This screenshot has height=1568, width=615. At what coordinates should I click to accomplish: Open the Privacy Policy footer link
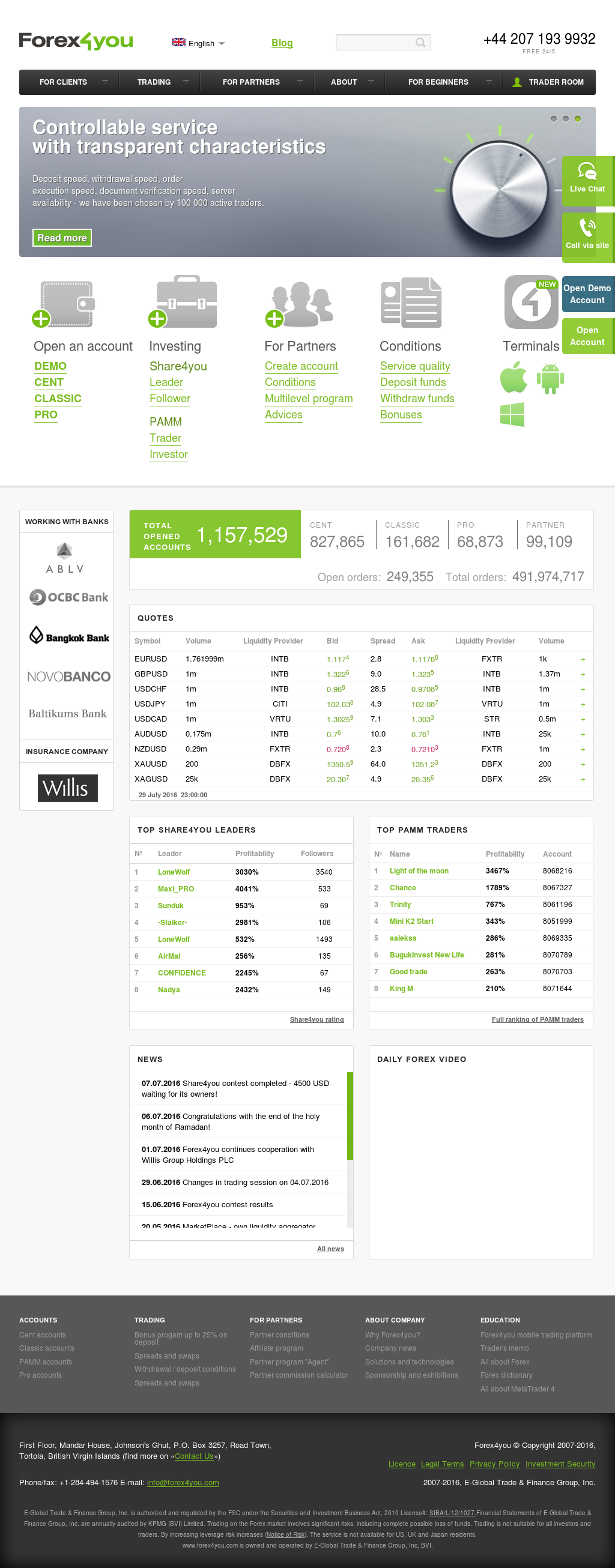click(x=494, y=1464)
